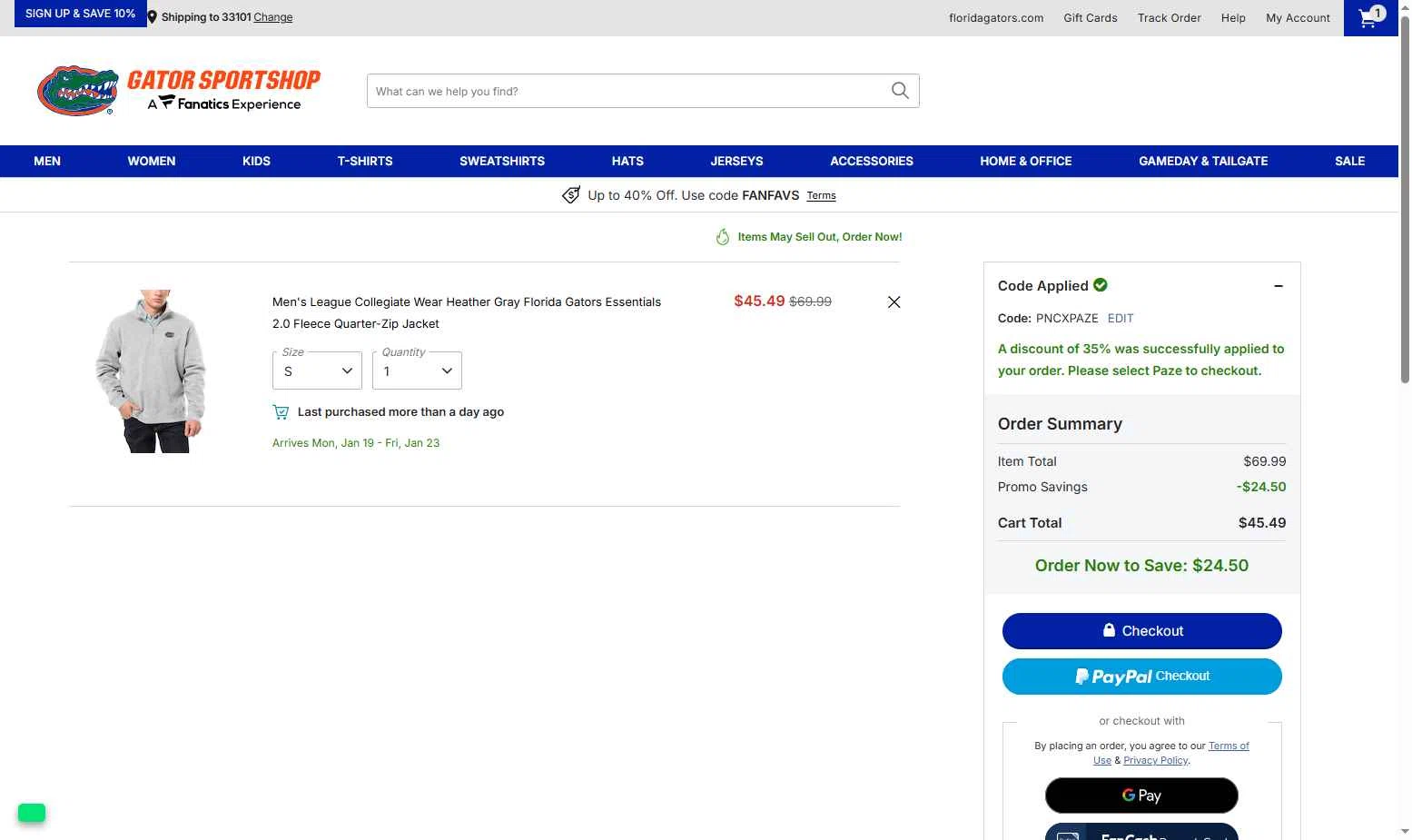
Task: Click the promo tag icon beside FANFAVS
Action: pyautogui.click(x=571, y=195)
